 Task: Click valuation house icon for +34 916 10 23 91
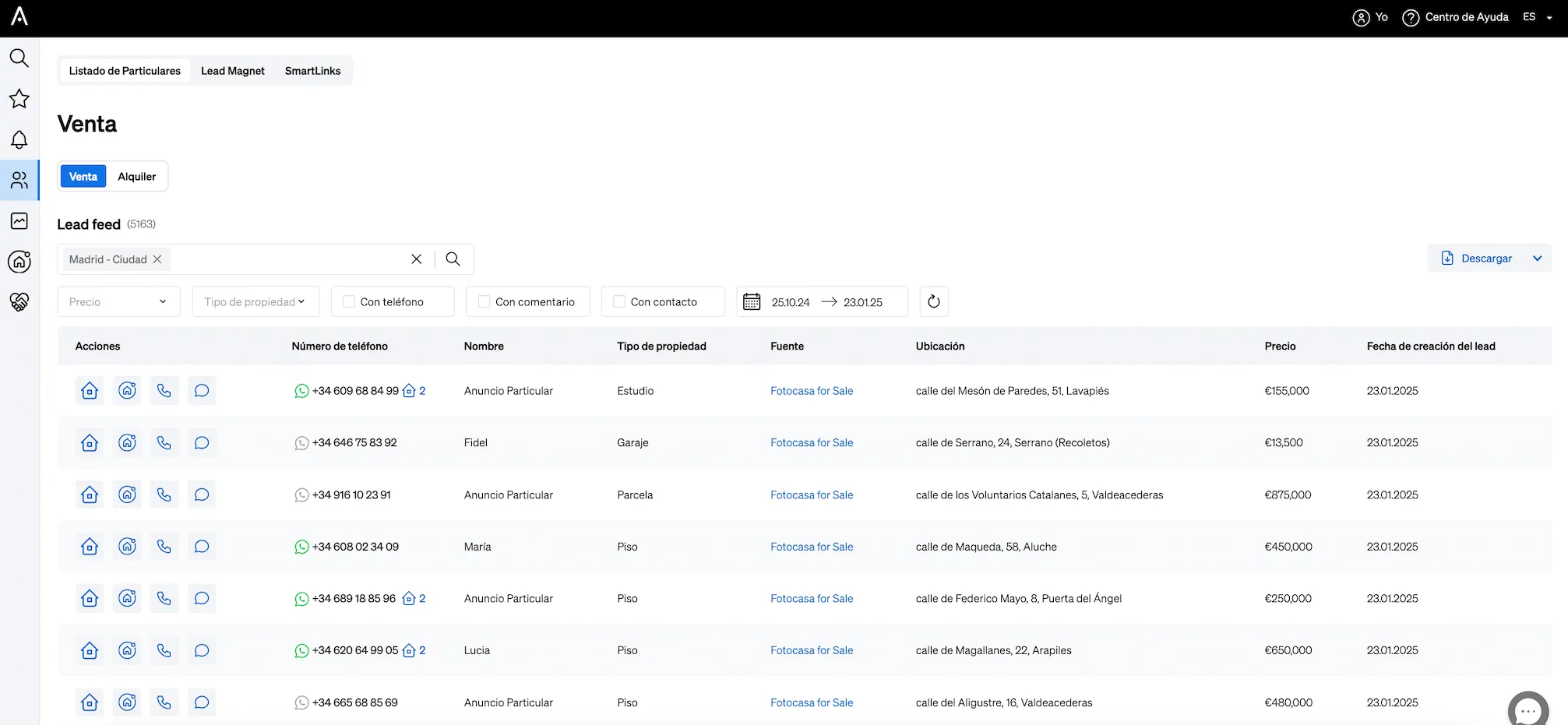point(127,494)
